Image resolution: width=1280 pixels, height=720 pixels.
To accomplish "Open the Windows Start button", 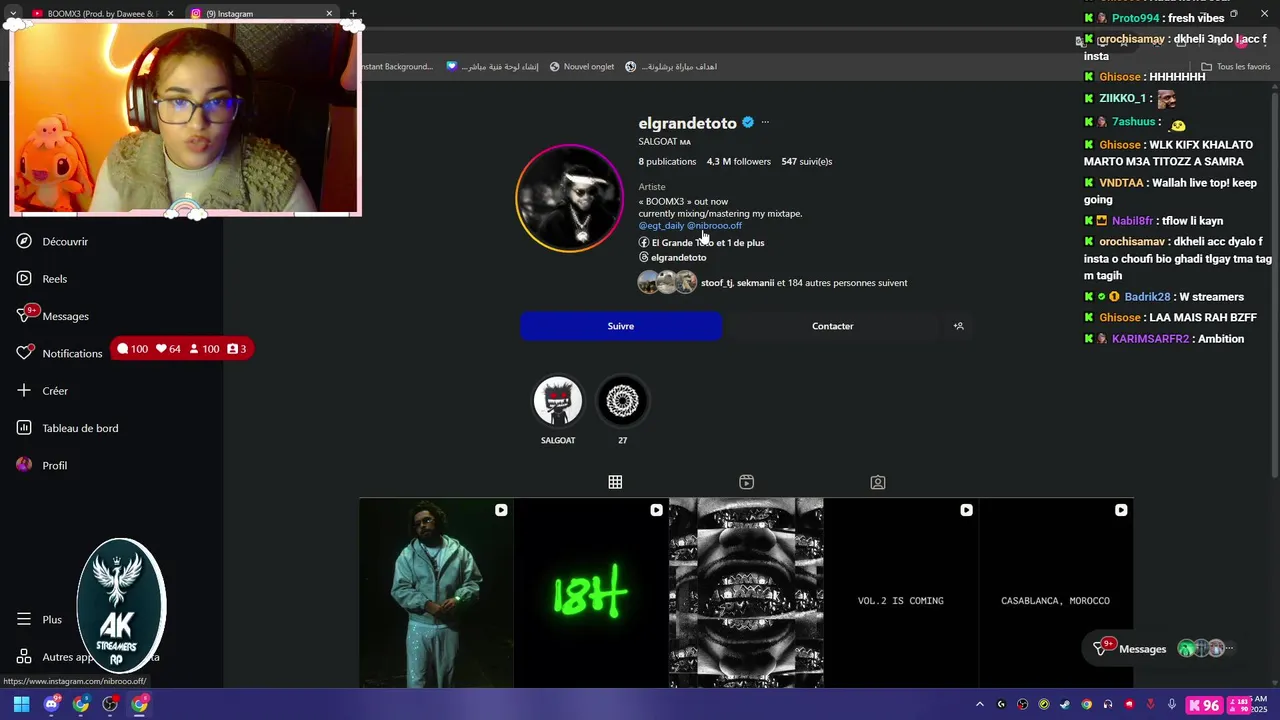I will click(21, 704).
